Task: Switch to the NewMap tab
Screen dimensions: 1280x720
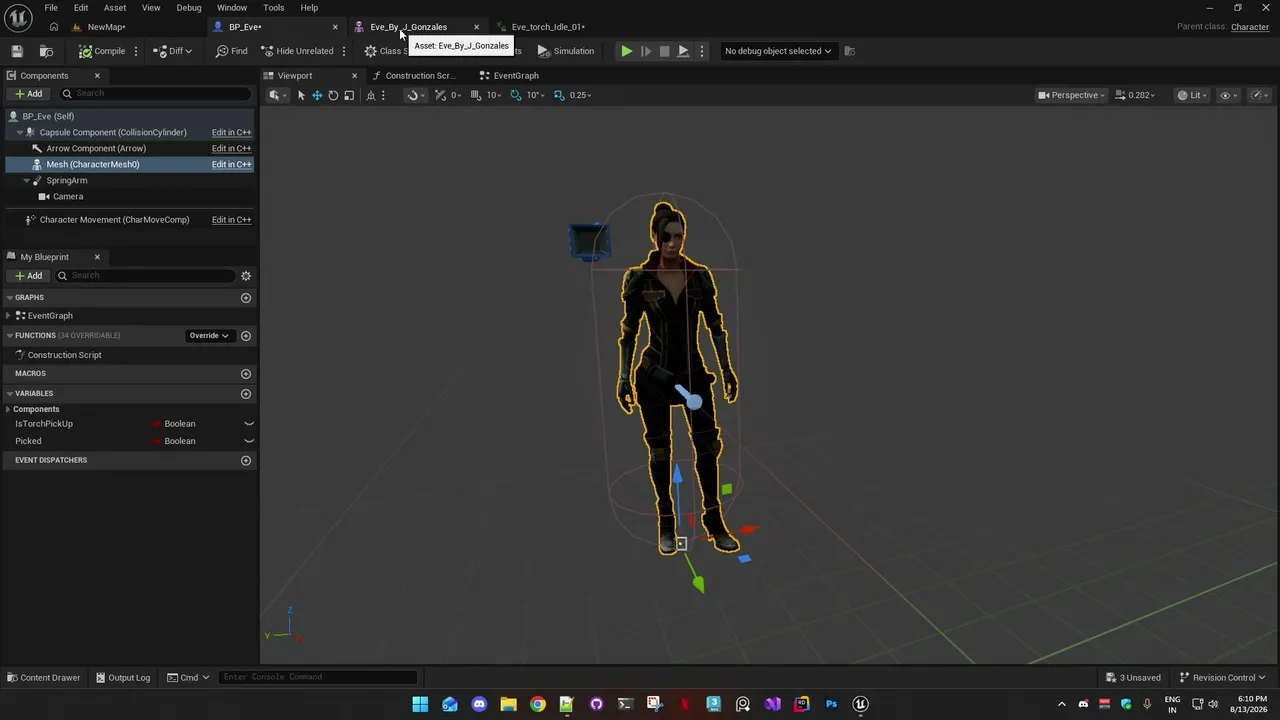Action: (x=106, y=27)
